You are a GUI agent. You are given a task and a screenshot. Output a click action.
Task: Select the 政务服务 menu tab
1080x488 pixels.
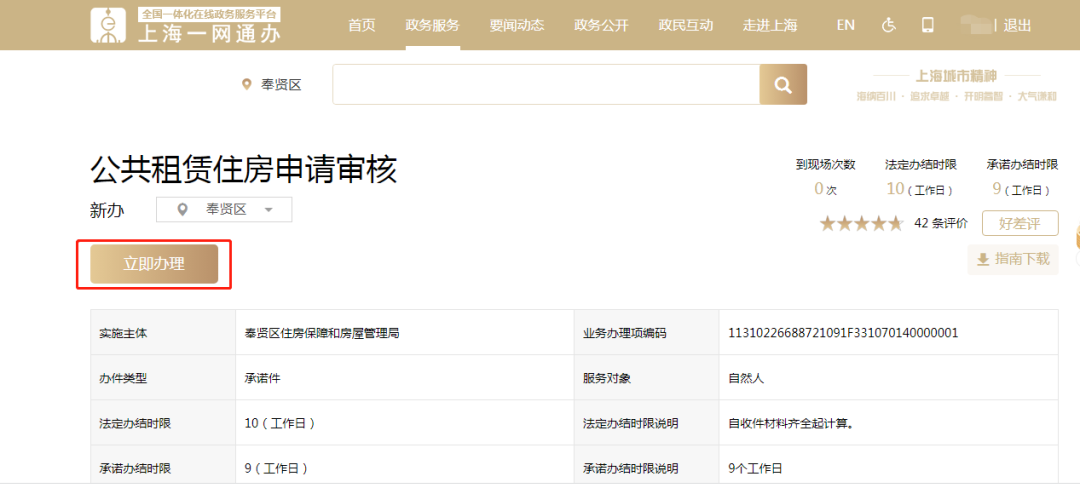click(x=432, y=25)
